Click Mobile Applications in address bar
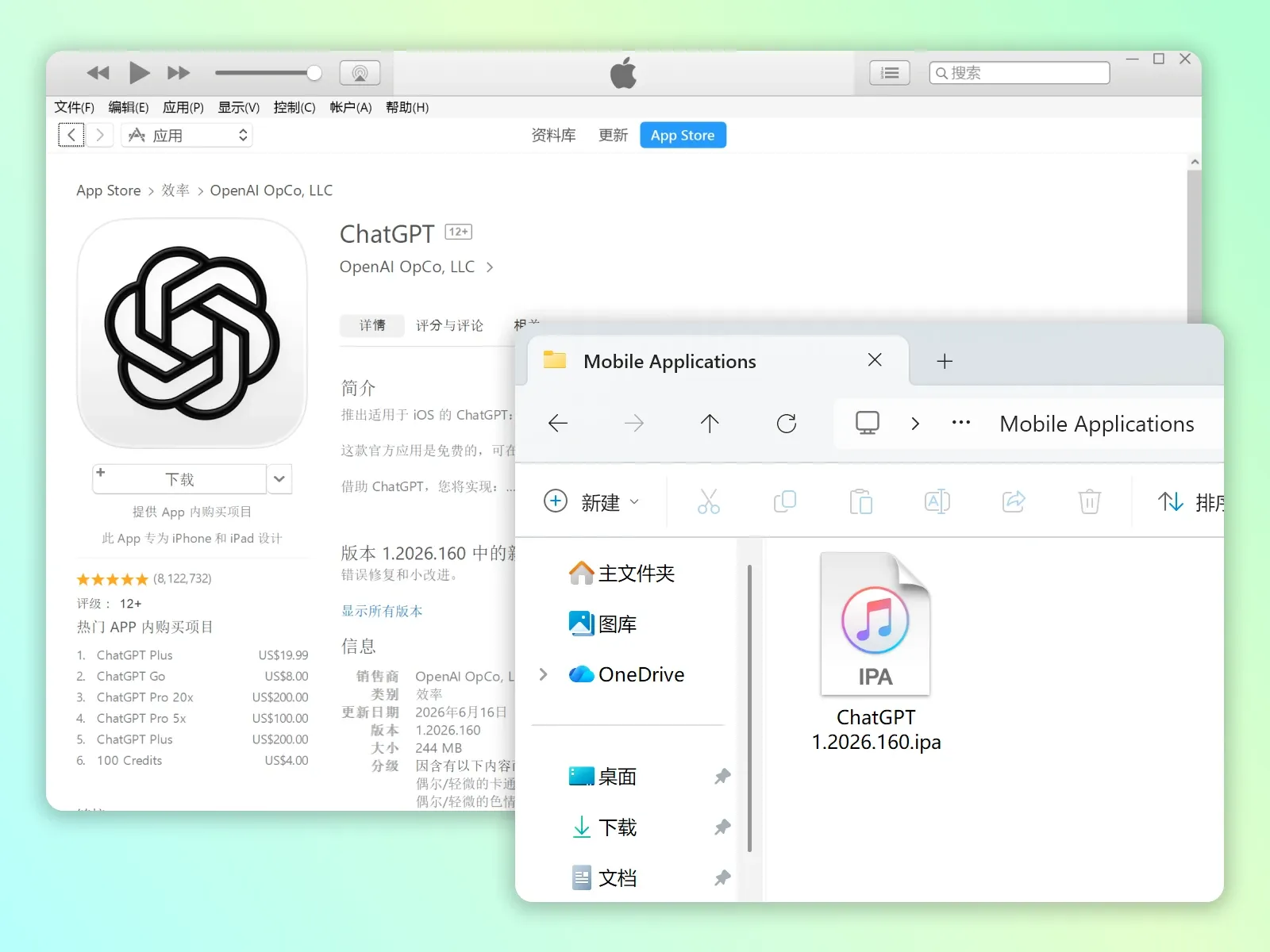The width and height of the screenshot is (1270, 952). pyautogui.click(x=1097, y=424)
